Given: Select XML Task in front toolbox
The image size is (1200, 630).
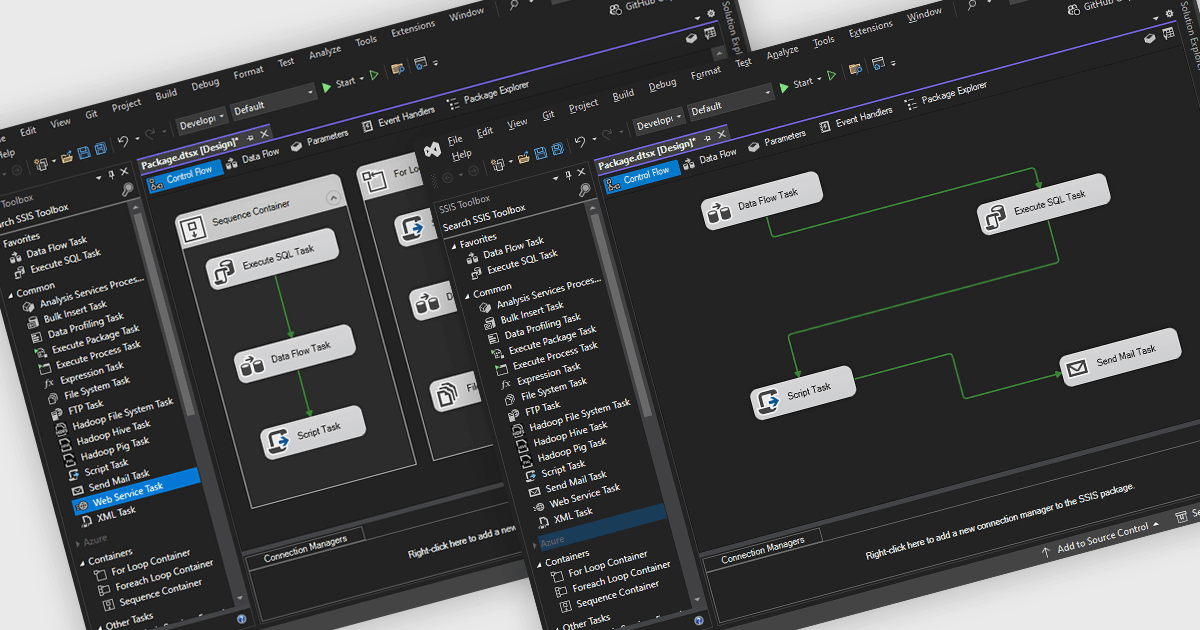Looking at the screenshot, I should tap(563, 514).
